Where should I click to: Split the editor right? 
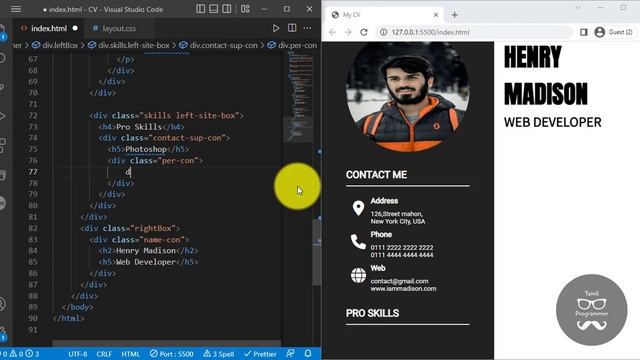292,28
